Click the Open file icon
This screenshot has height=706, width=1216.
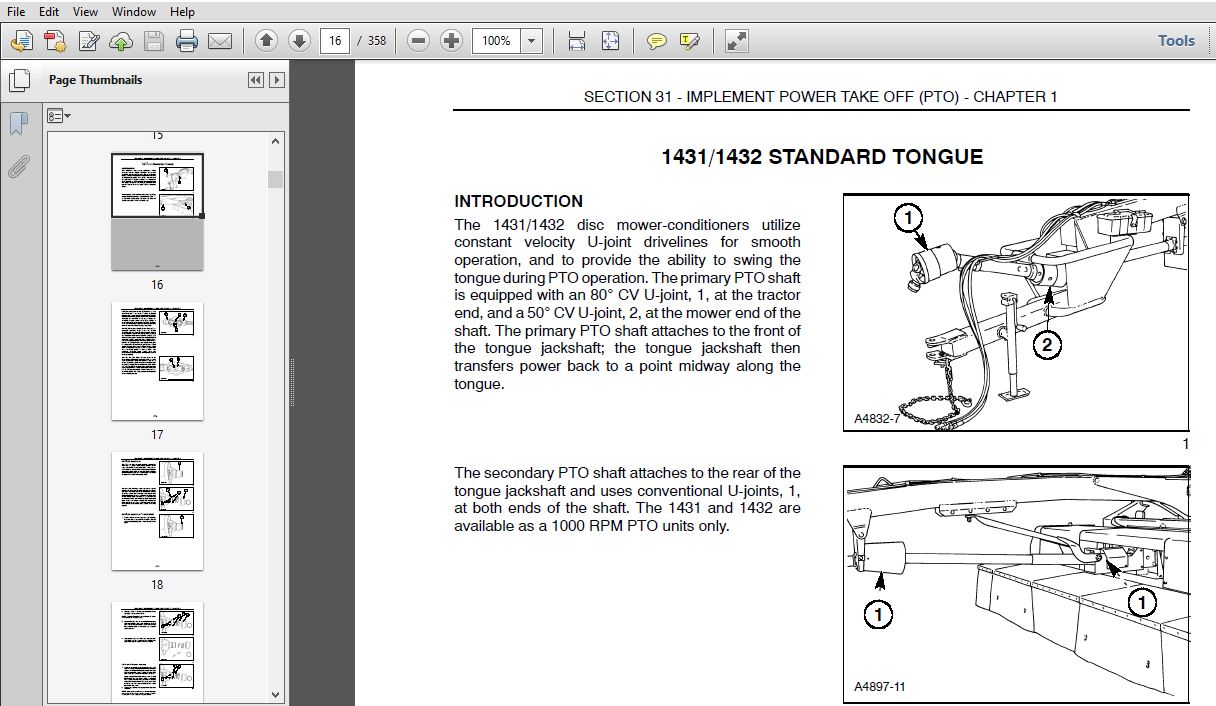coord(22,41)
